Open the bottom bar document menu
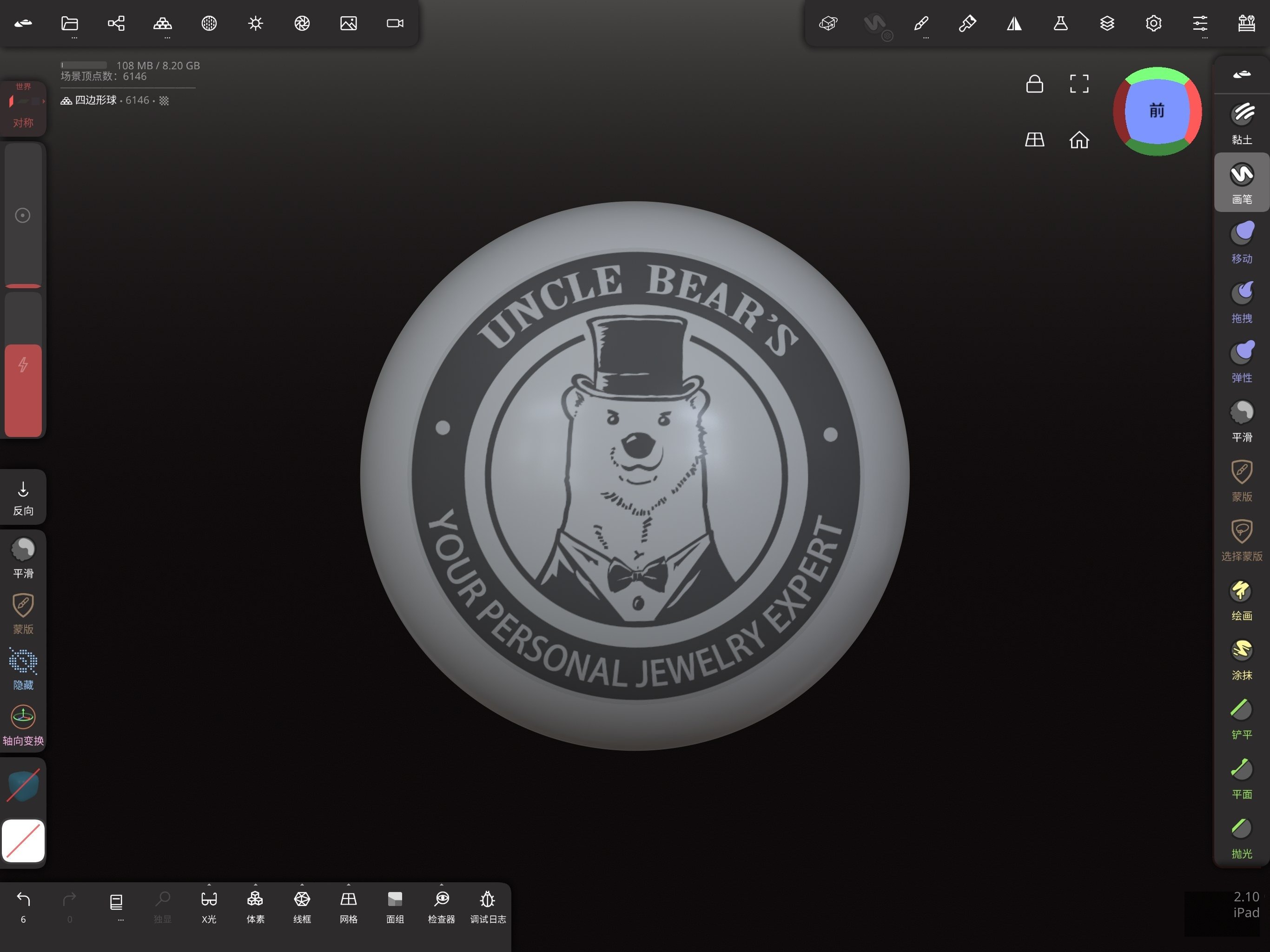This screenshot has height=952, width=1270. pos(116,903)
